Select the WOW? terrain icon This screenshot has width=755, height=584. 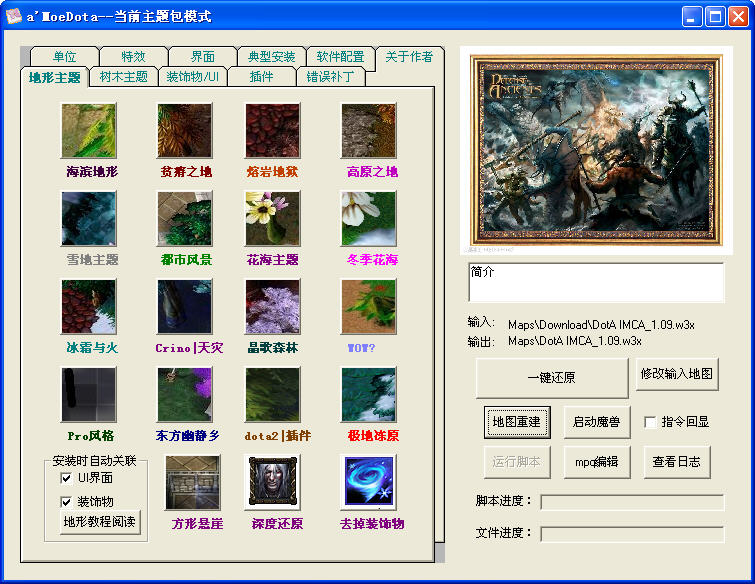point(369,307)
